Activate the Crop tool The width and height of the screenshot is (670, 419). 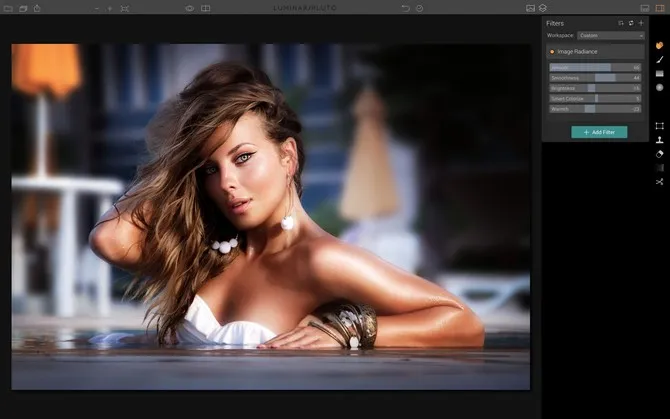(660, 126)
